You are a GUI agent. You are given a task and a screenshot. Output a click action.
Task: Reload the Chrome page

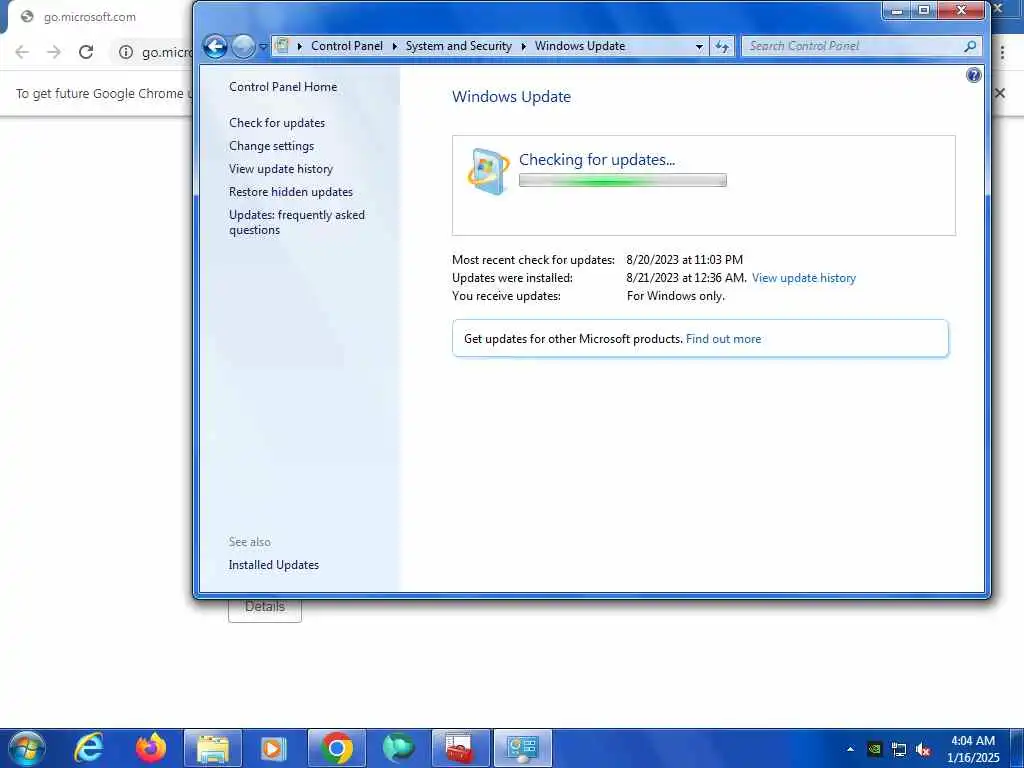[86, 52]
